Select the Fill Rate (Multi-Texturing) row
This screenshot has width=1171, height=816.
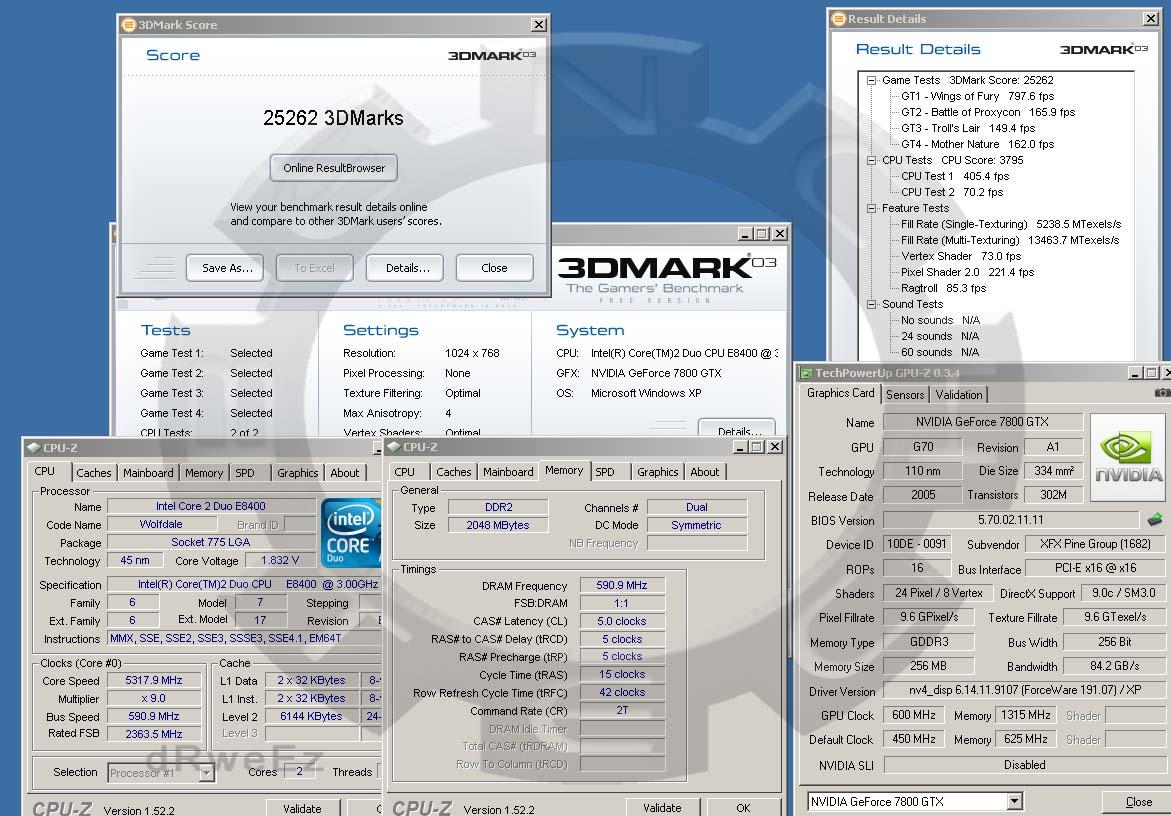pos(1010,240)
